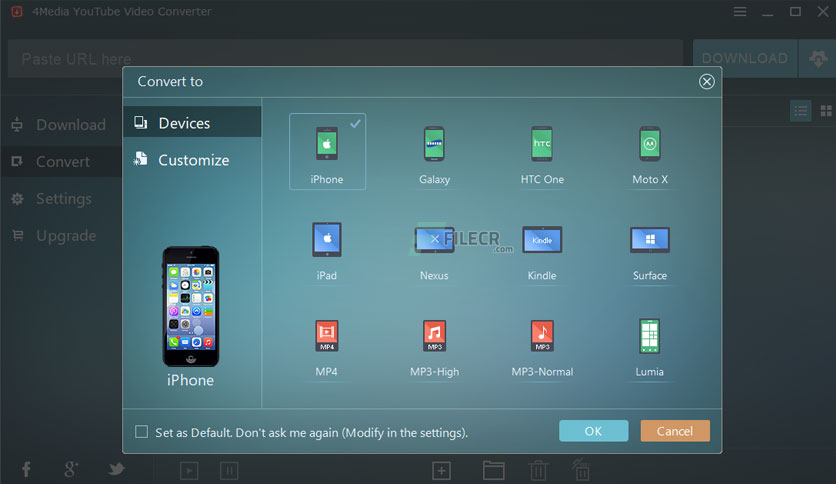Click the Cancel button
The image size is (836, 484).
click(675, 431)
